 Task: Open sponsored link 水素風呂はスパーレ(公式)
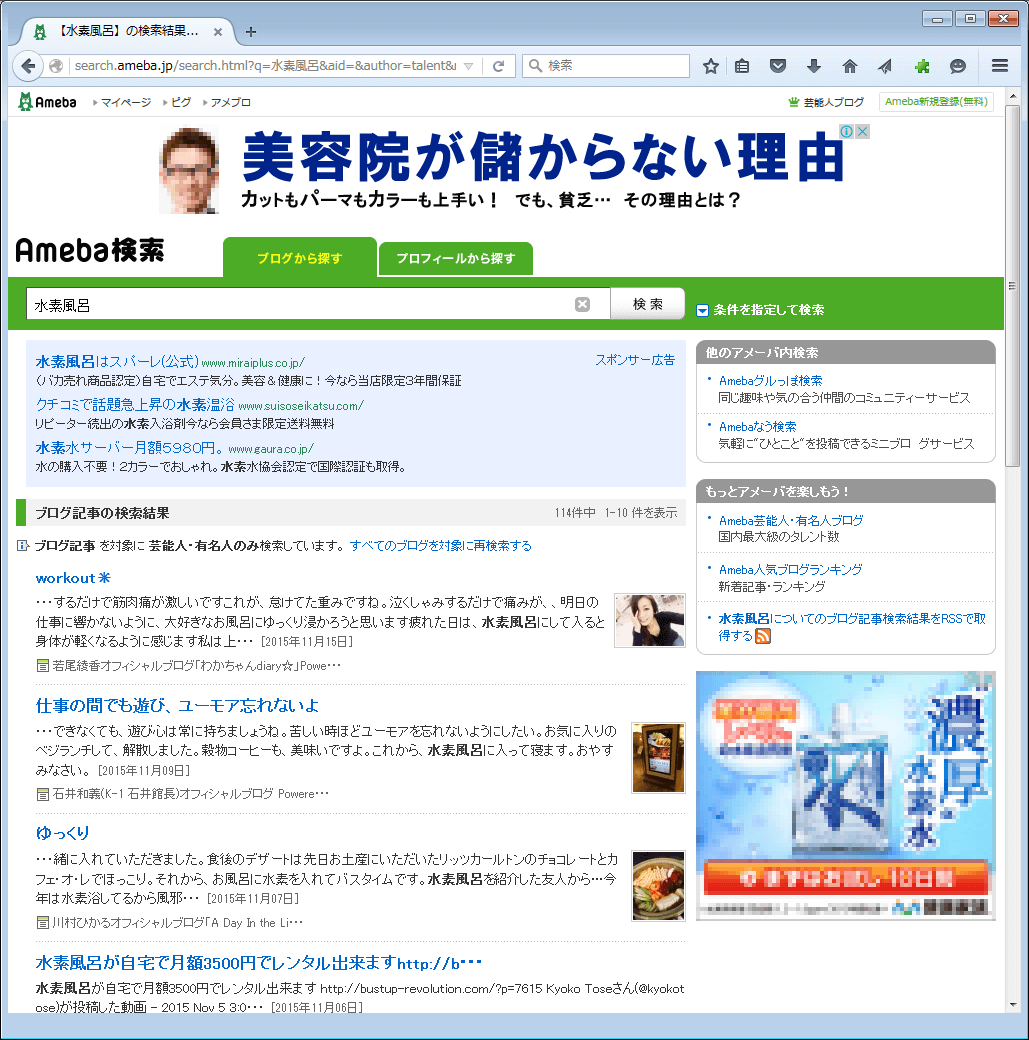(117, 361)
